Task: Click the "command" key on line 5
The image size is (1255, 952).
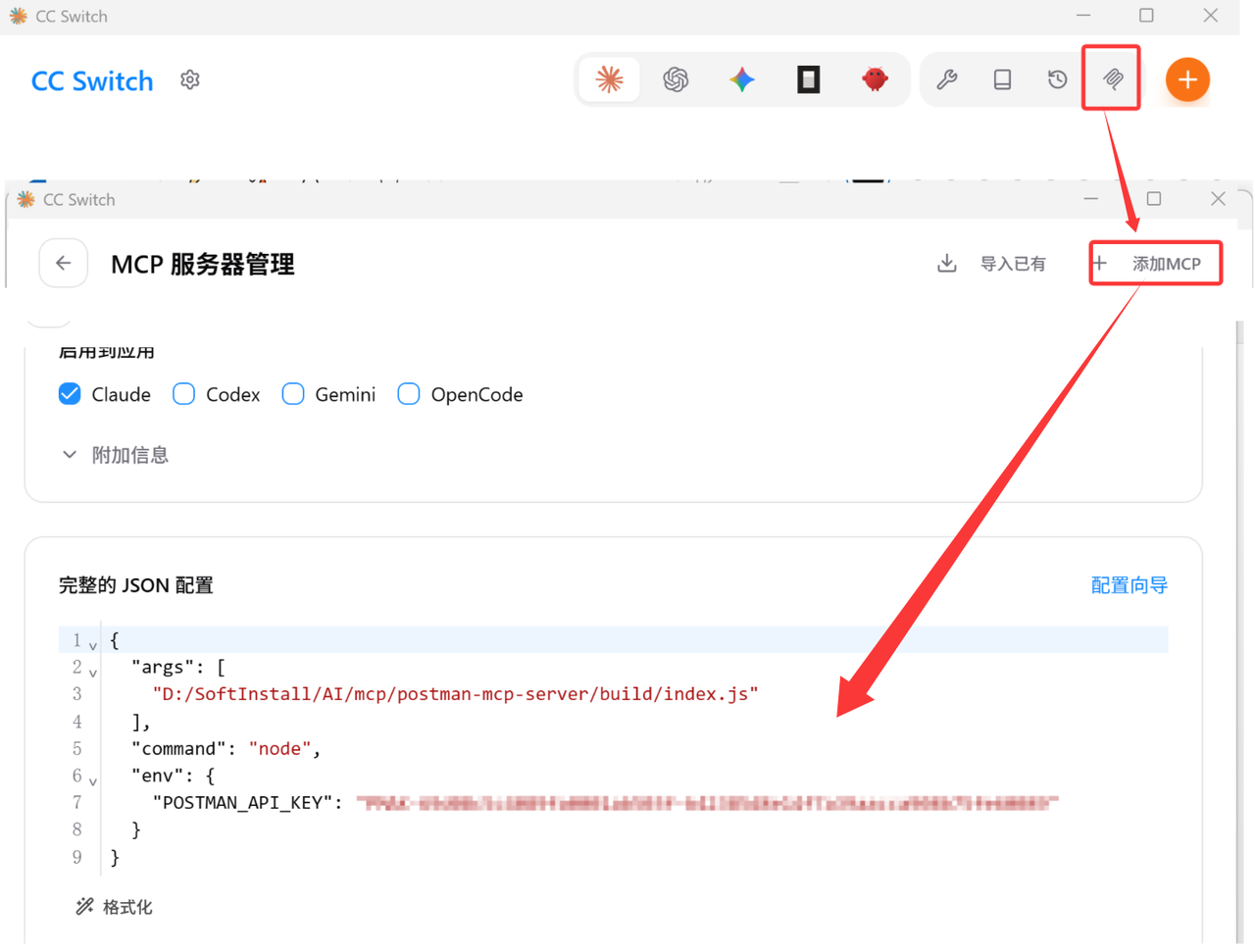Action: pos(178,748)
